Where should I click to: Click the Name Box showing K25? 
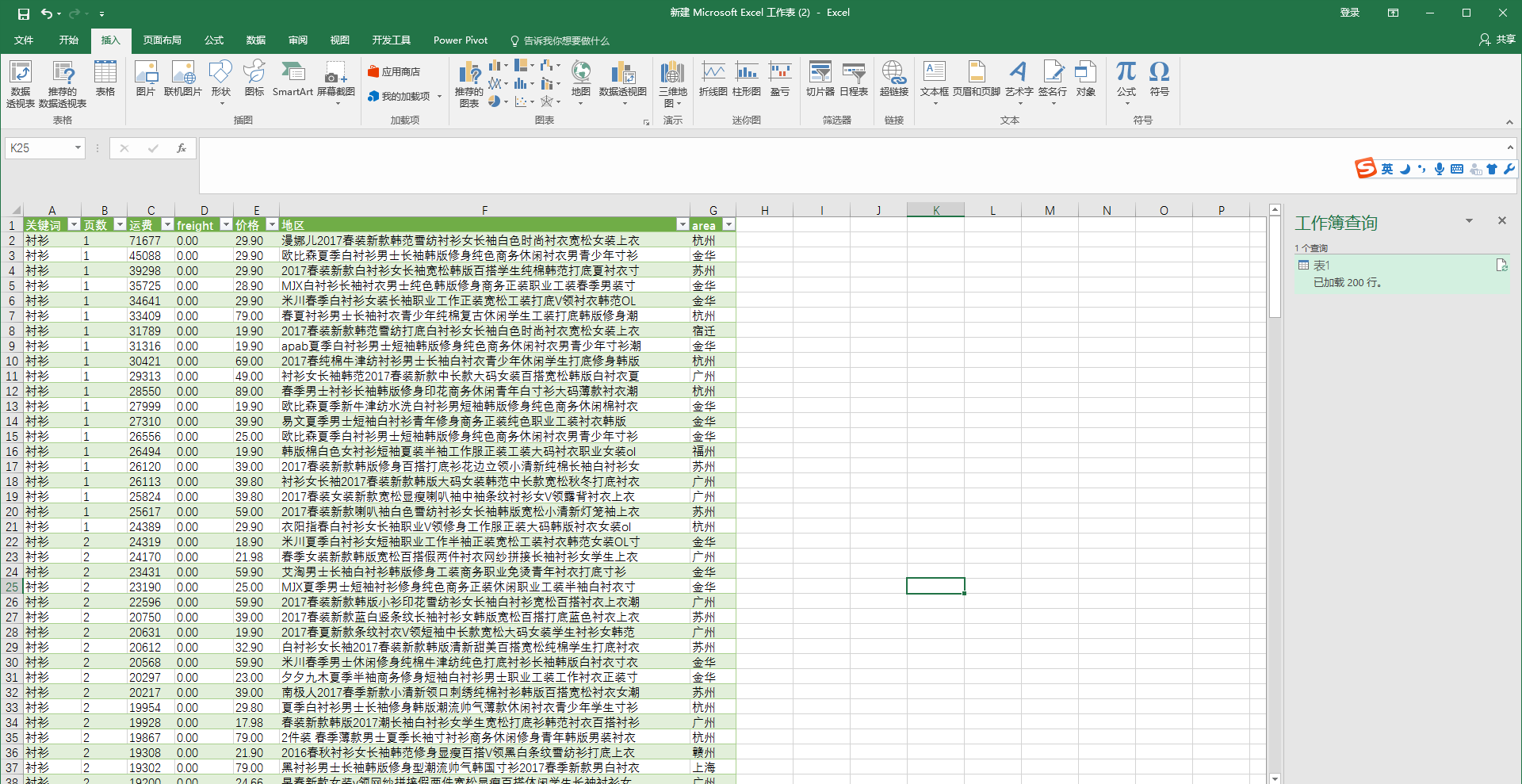pyautogui.click(x=40, y=148)
